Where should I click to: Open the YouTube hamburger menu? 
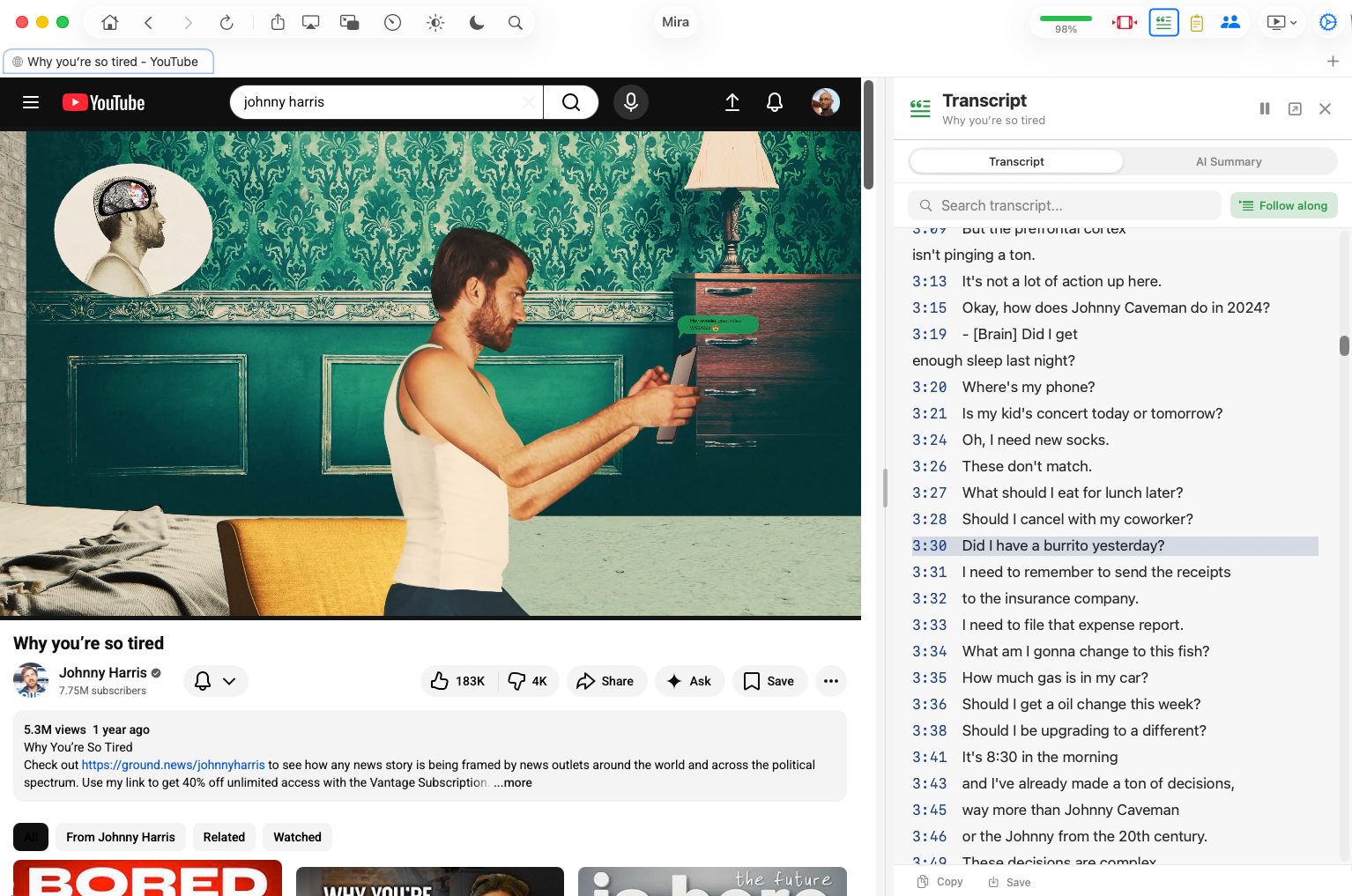(31, 102)
